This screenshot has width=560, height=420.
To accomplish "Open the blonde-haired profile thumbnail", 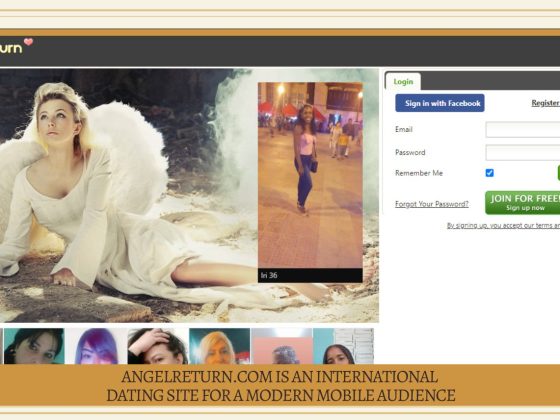I will pyautogui.click(x=220, y=346).
